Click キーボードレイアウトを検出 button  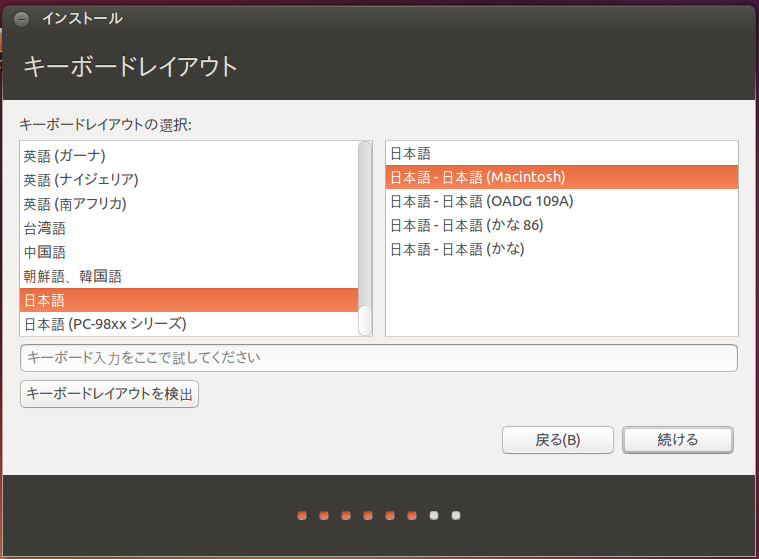109,394
